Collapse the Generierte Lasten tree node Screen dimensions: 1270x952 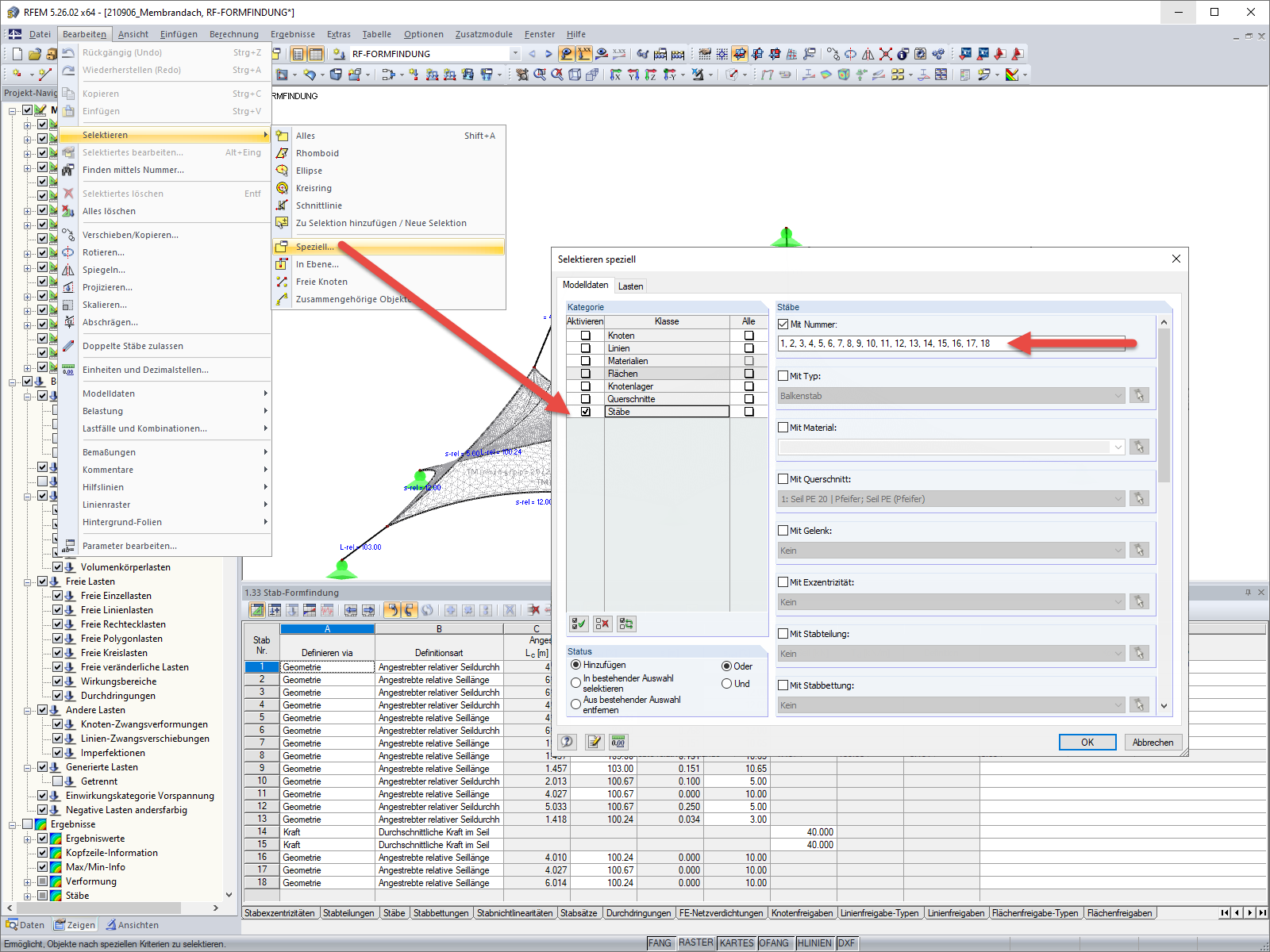28,767
